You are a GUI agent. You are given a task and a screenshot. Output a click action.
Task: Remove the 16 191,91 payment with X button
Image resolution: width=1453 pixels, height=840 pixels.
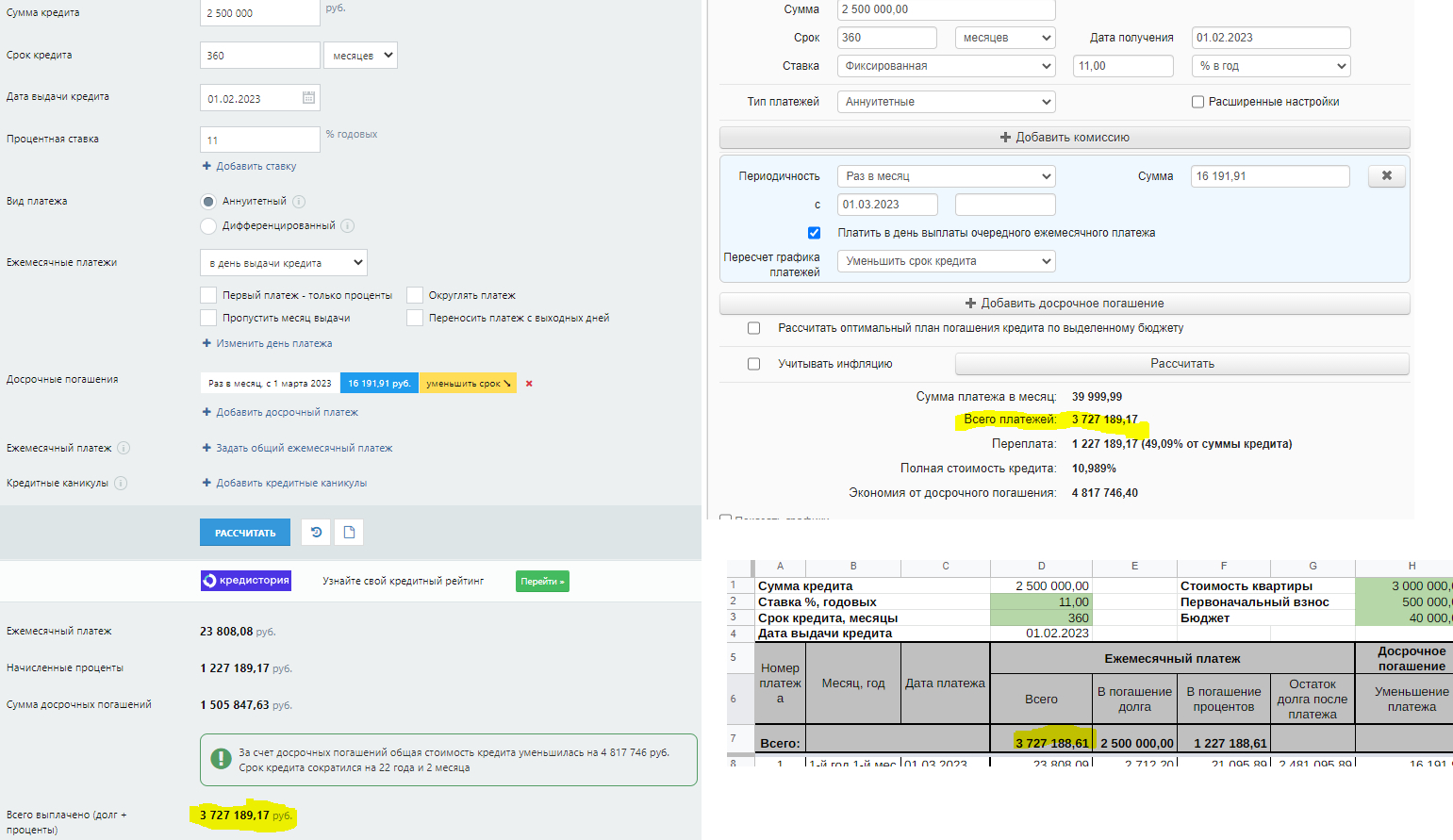(x=1386, y=176)
